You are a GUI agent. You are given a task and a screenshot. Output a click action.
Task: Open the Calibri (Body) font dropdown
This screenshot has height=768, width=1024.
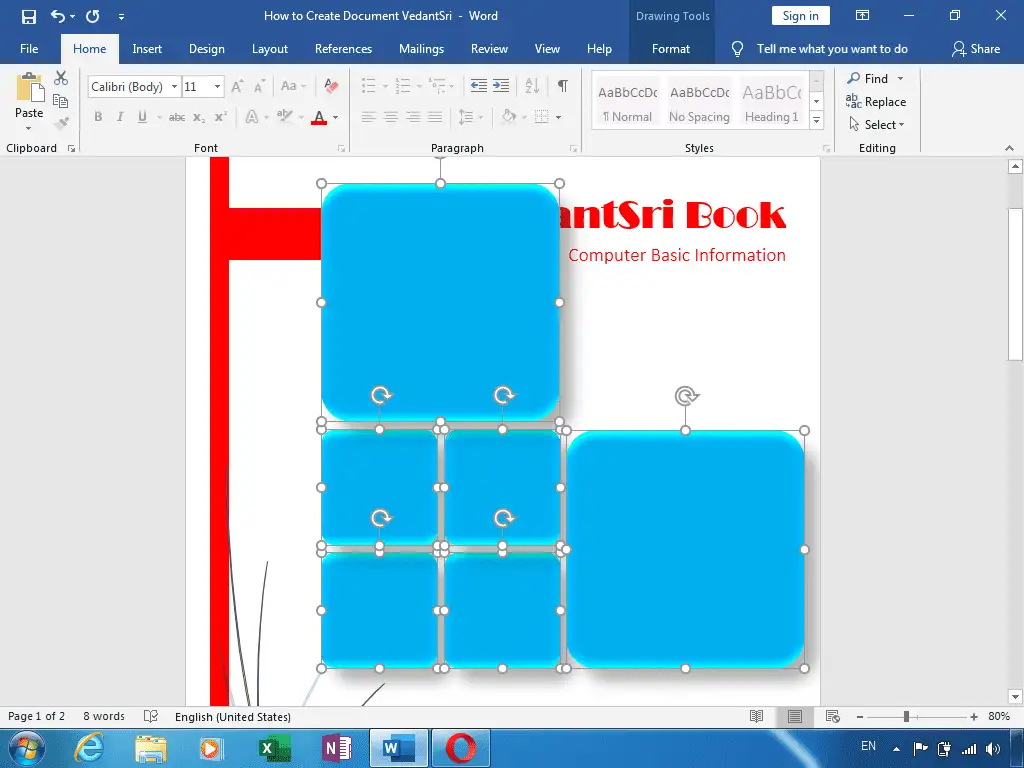click(x=174, y=87)
